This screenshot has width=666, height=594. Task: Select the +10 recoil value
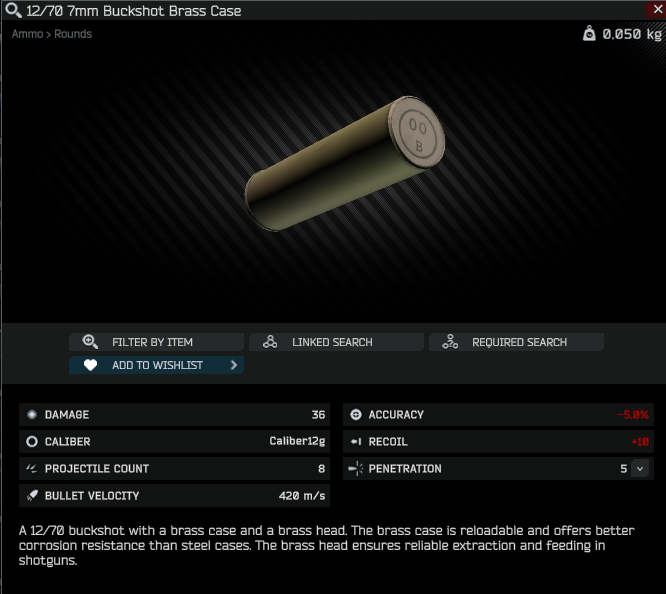pyautogui.click(x=640, y=442)
